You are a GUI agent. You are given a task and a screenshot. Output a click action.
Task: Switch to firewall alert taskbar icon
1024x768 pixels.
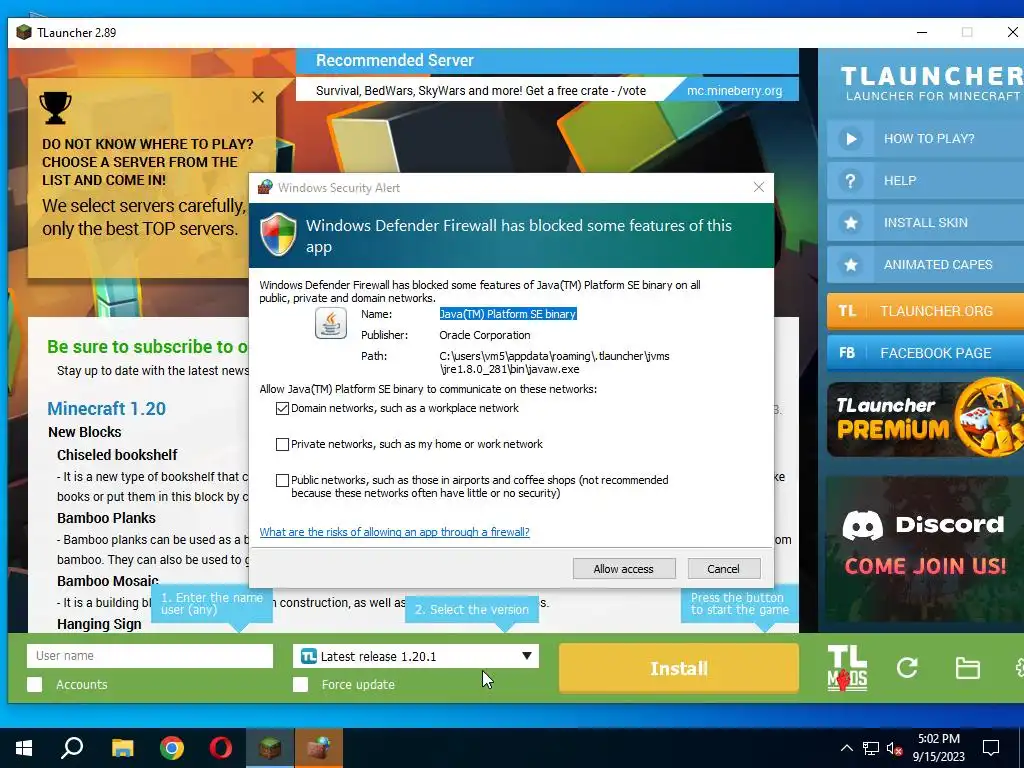(319, 748)
